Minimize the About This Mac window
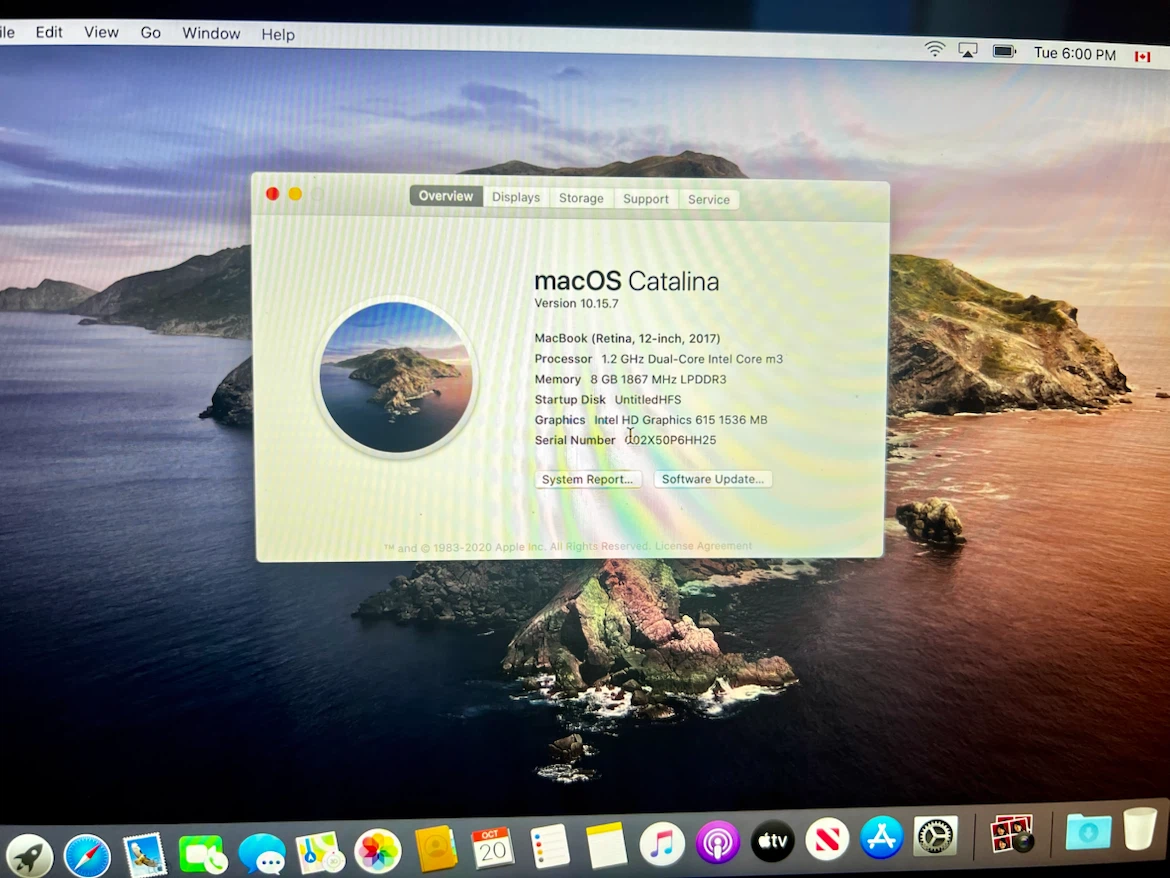This screenshot has width=1170, height=878. click(x=295, y=194)
